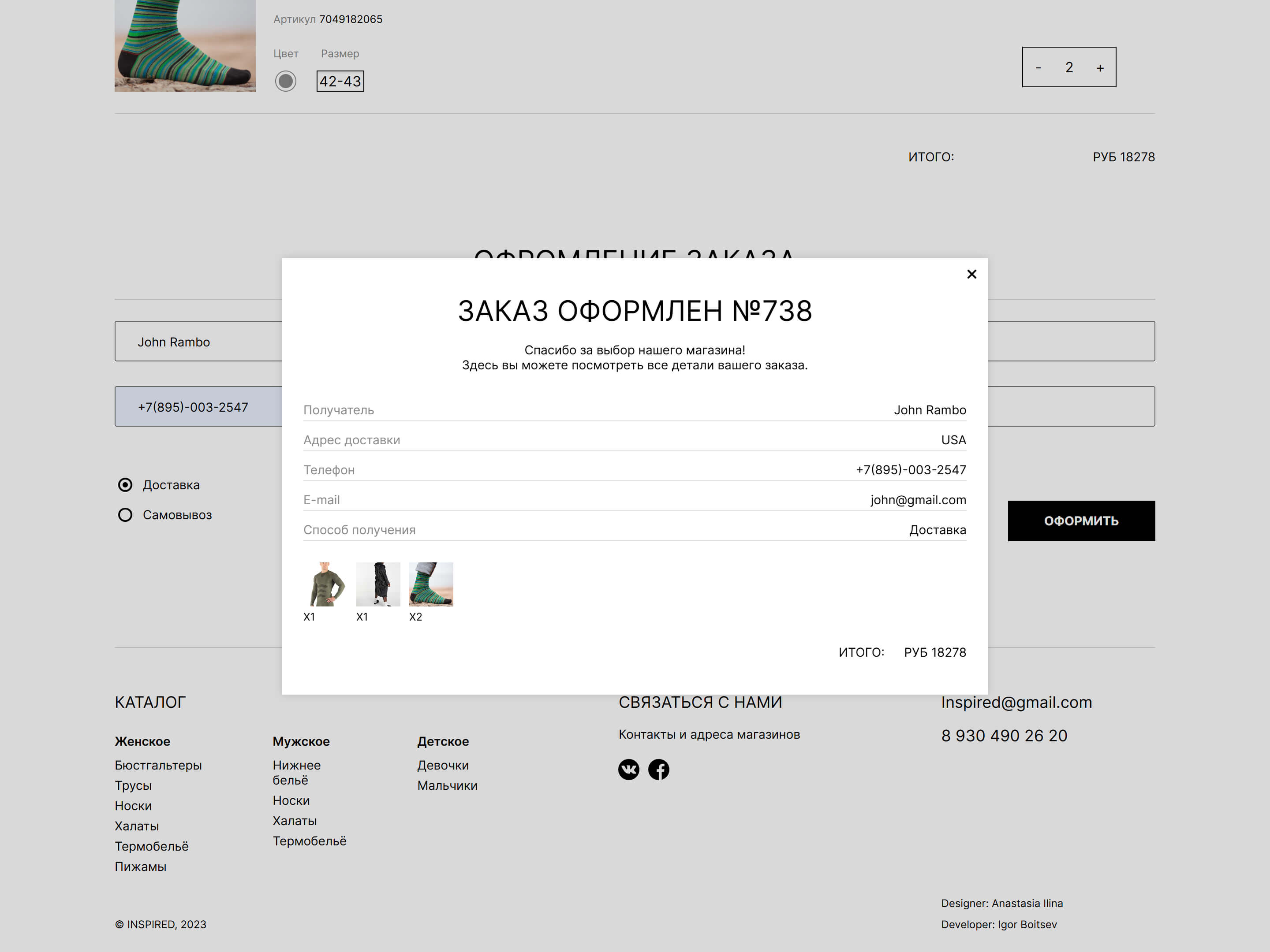Close the order confirmation popup
Viewport: 1270px width, 952px height.
971,274
